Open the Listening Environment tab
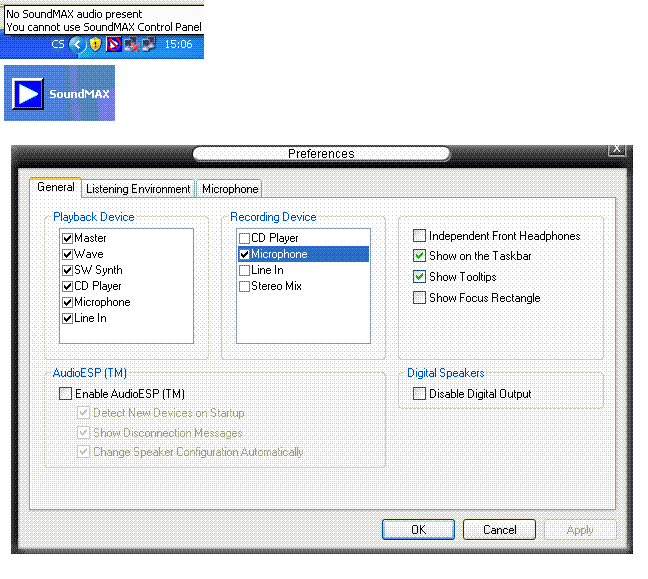This screenshot has width=648, height=579. [x=138, y=189]
